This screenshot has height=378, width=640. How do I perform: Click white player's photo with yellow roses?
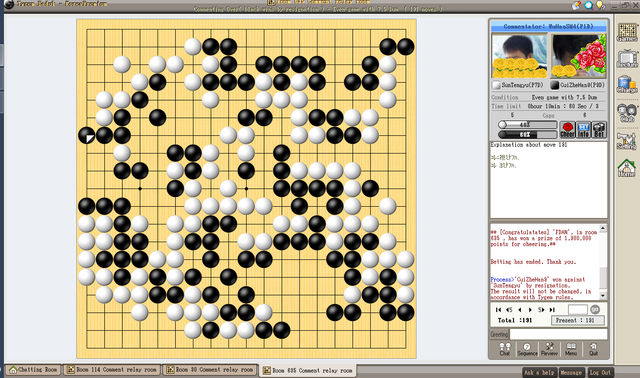click(519, 56)
